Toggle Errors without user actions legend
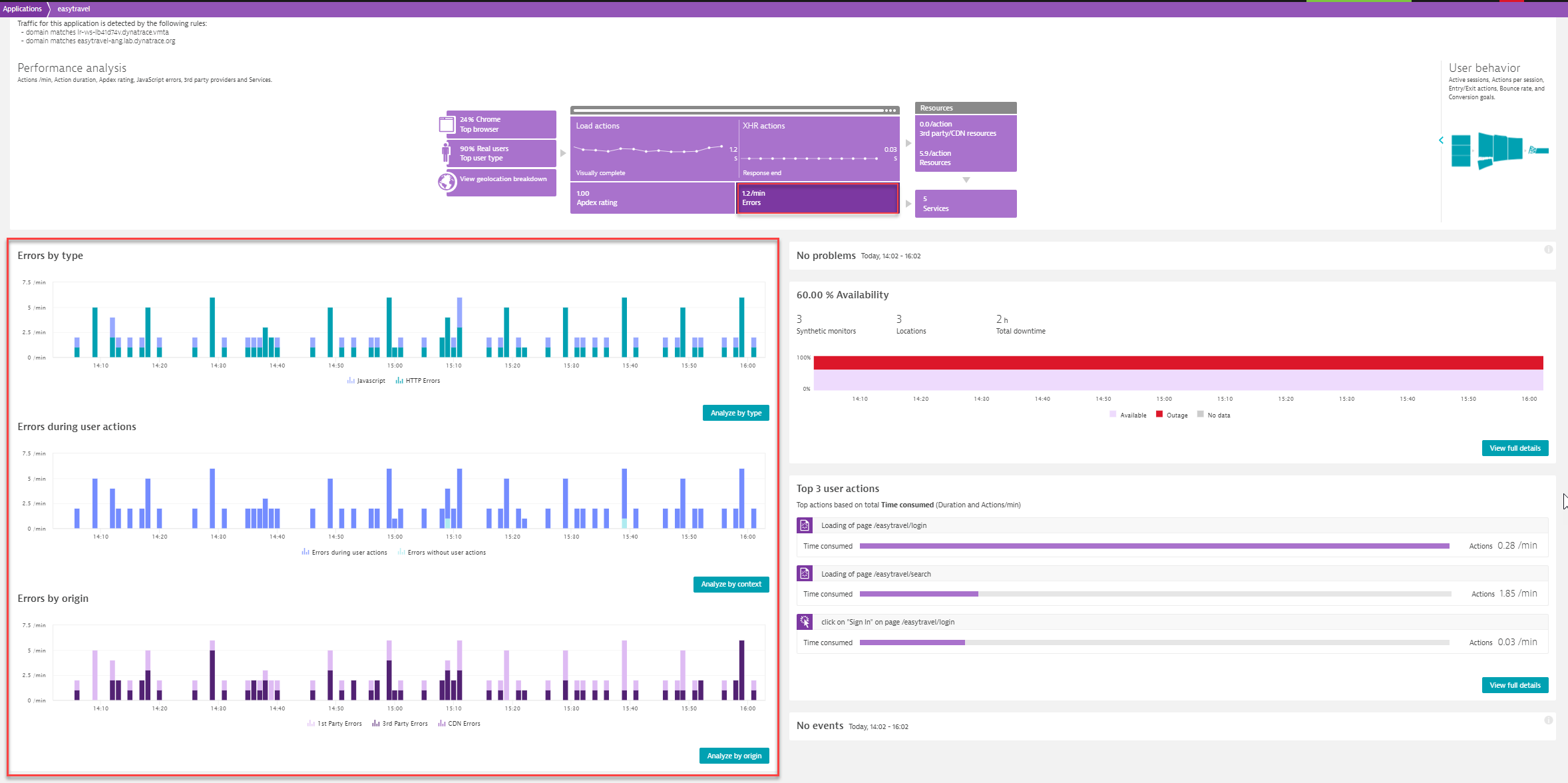 [x=442, y=553]
